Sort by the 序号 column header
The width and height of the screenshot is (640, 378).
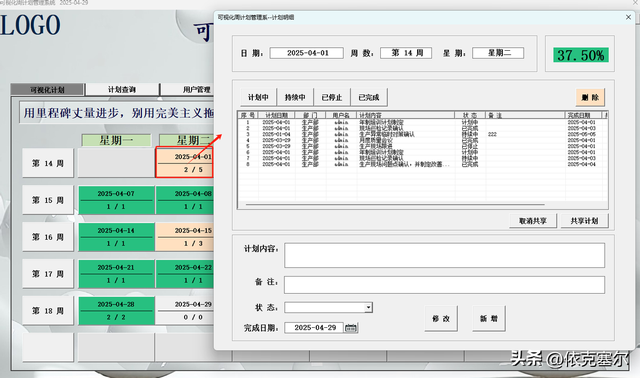coord(248,115)
